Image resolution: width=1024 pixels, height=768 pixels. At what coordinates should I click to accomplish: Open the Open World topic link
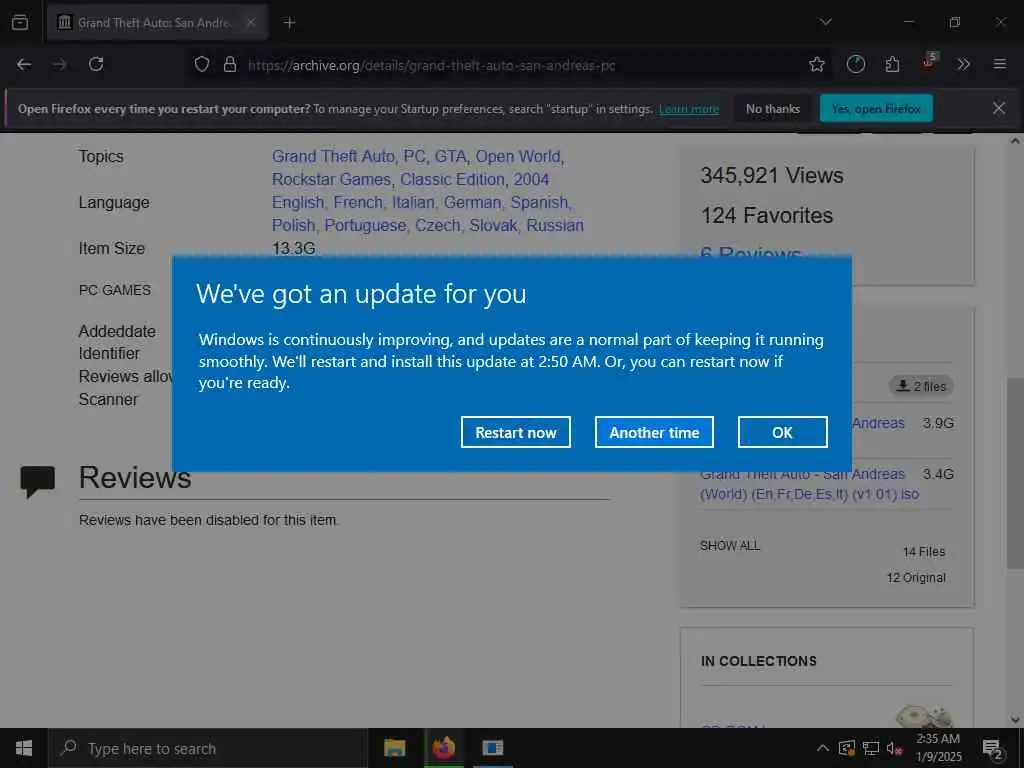[x=517, y=156]
